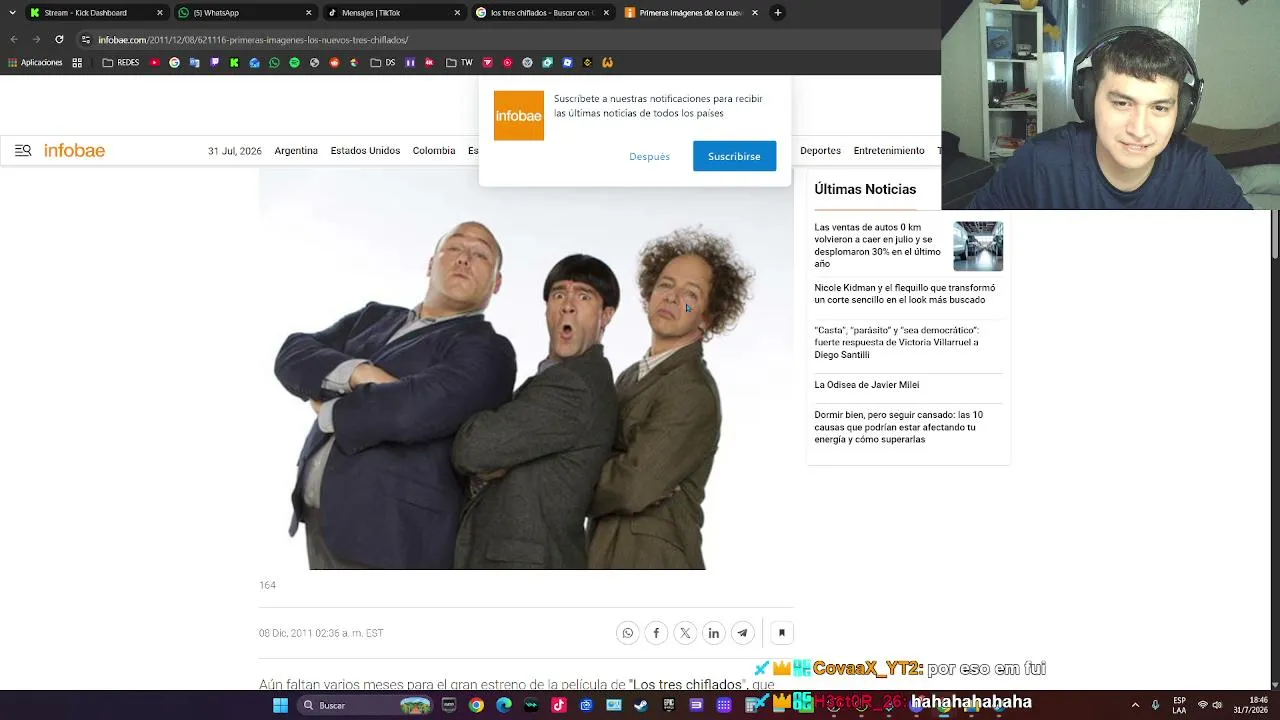Open TW bookmark folder
Viewport: 1280px width, 720px height.
pyautogui.click(x=459, y=63)
